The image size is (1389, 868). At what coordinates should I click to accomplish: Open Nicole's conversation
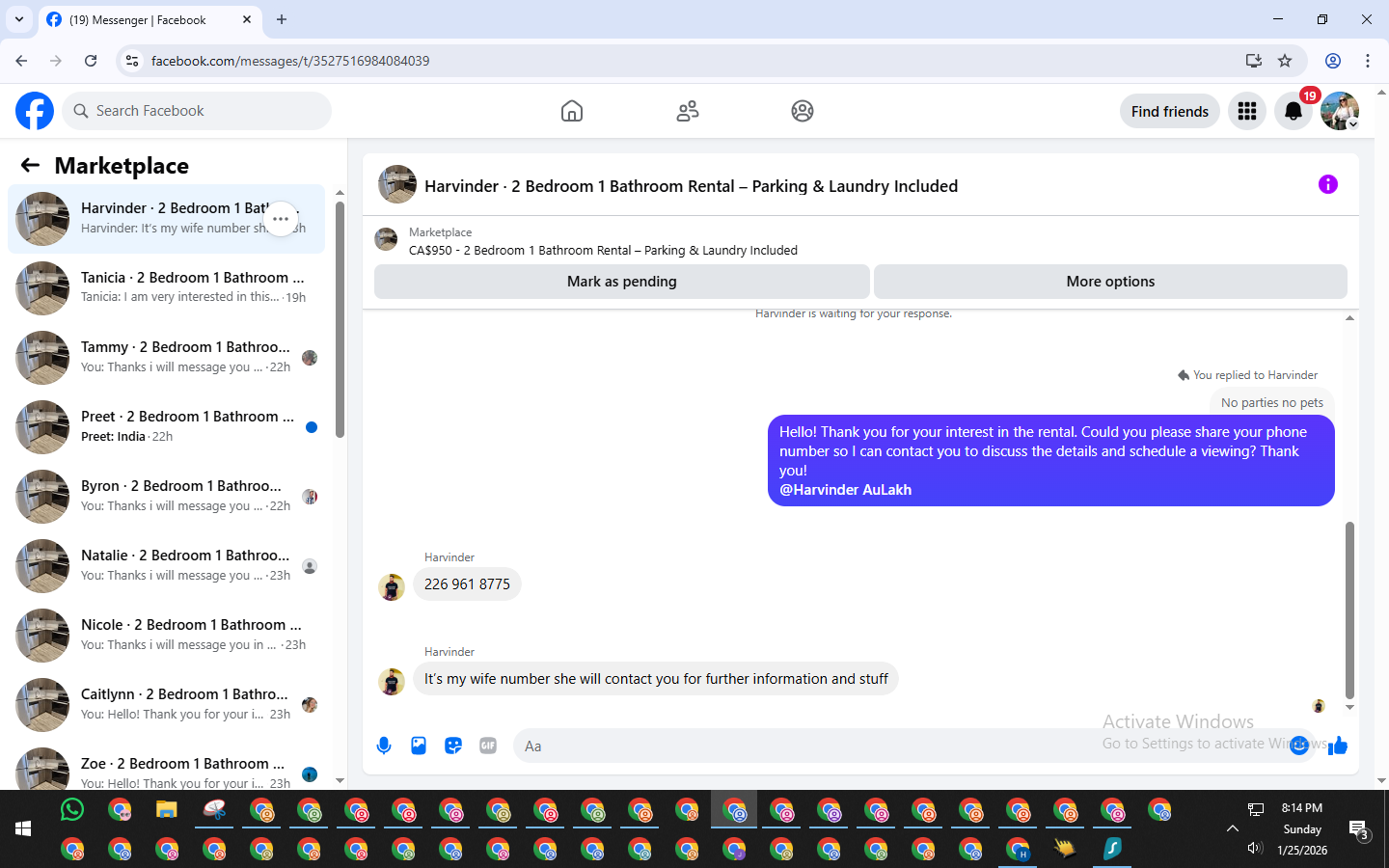(x=167, y=636)
